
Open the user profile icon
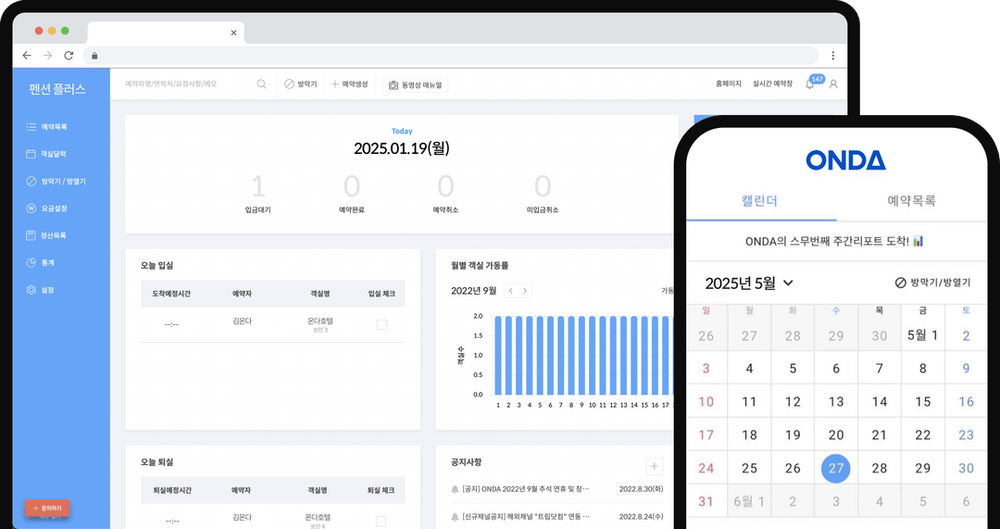833,84
